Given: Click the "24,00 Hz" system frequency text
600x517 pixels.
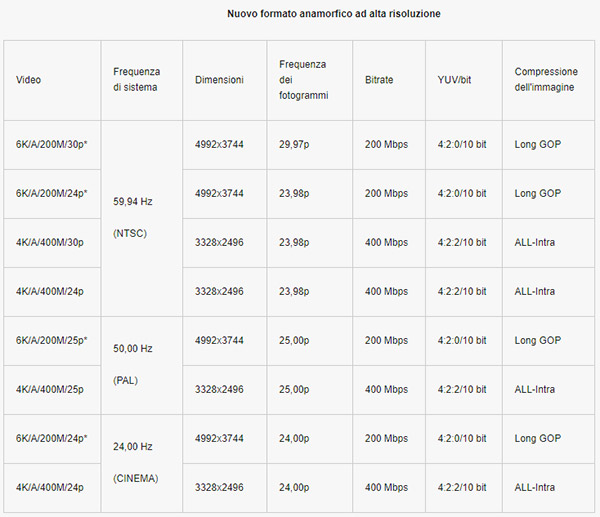Looking at the screenshot, I should [x=134, y=445].
